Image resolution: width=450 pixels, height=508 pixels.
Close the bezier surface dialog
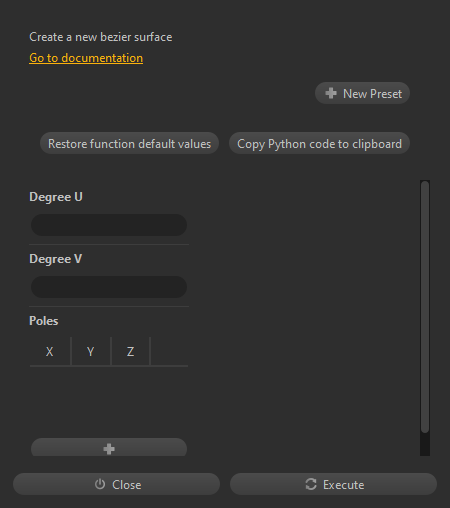116,484
